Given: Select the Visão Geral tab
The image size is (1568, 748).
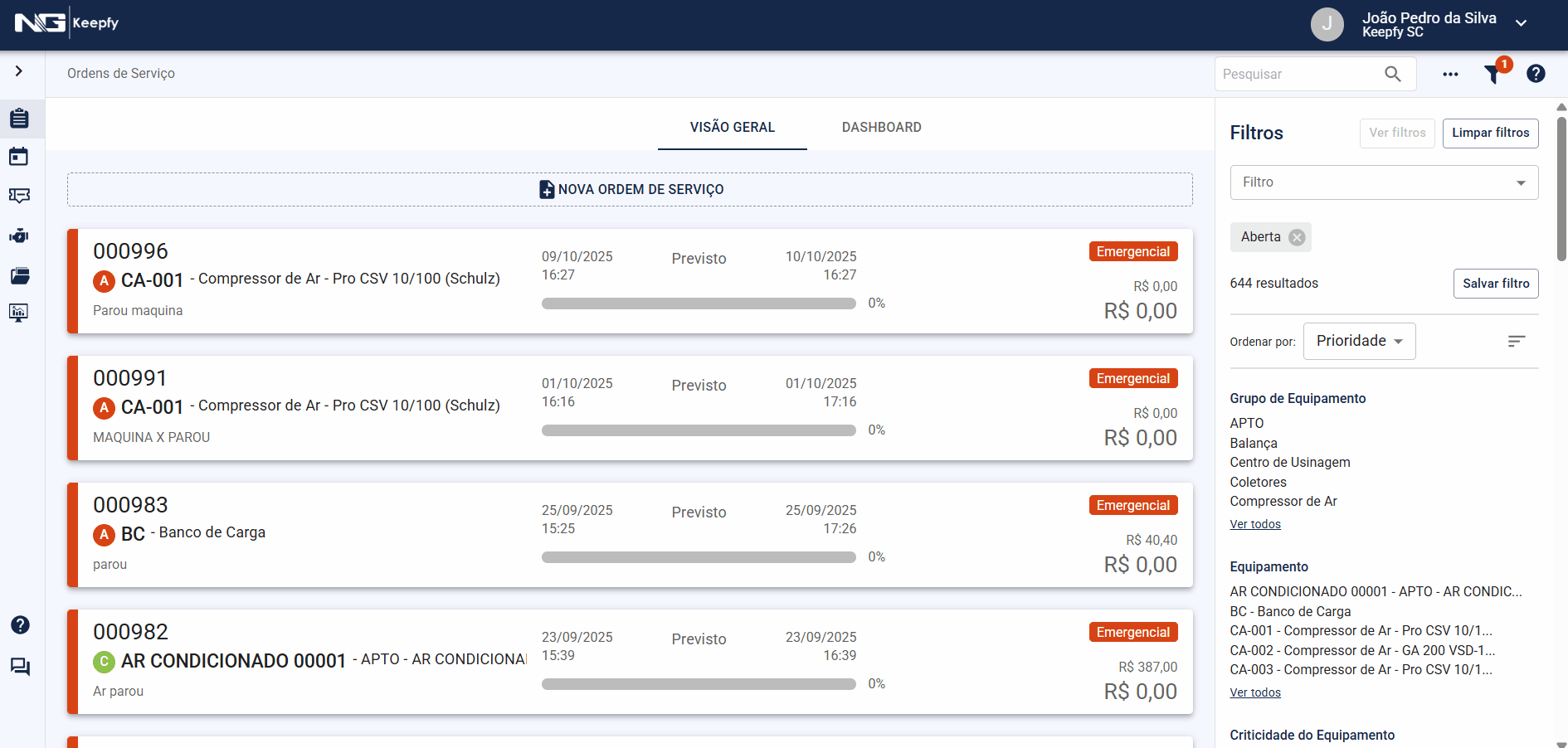Looking at the screenshot, I should (732, 127).
